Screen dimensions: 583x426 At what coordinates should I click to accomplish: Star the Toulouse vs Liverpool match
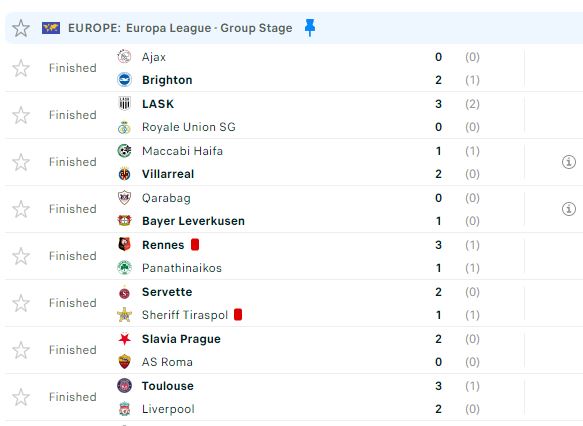pos(21,397)
